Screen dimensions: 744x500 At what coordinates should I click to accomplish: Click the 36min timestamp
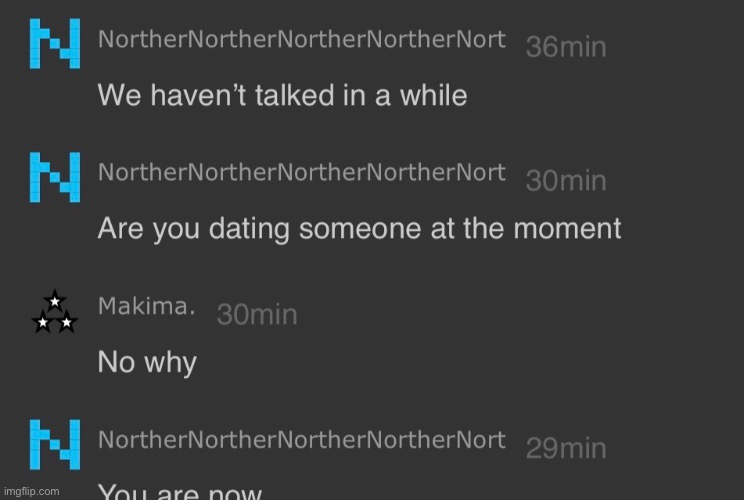pyautogui.click(x=566, y=47)
